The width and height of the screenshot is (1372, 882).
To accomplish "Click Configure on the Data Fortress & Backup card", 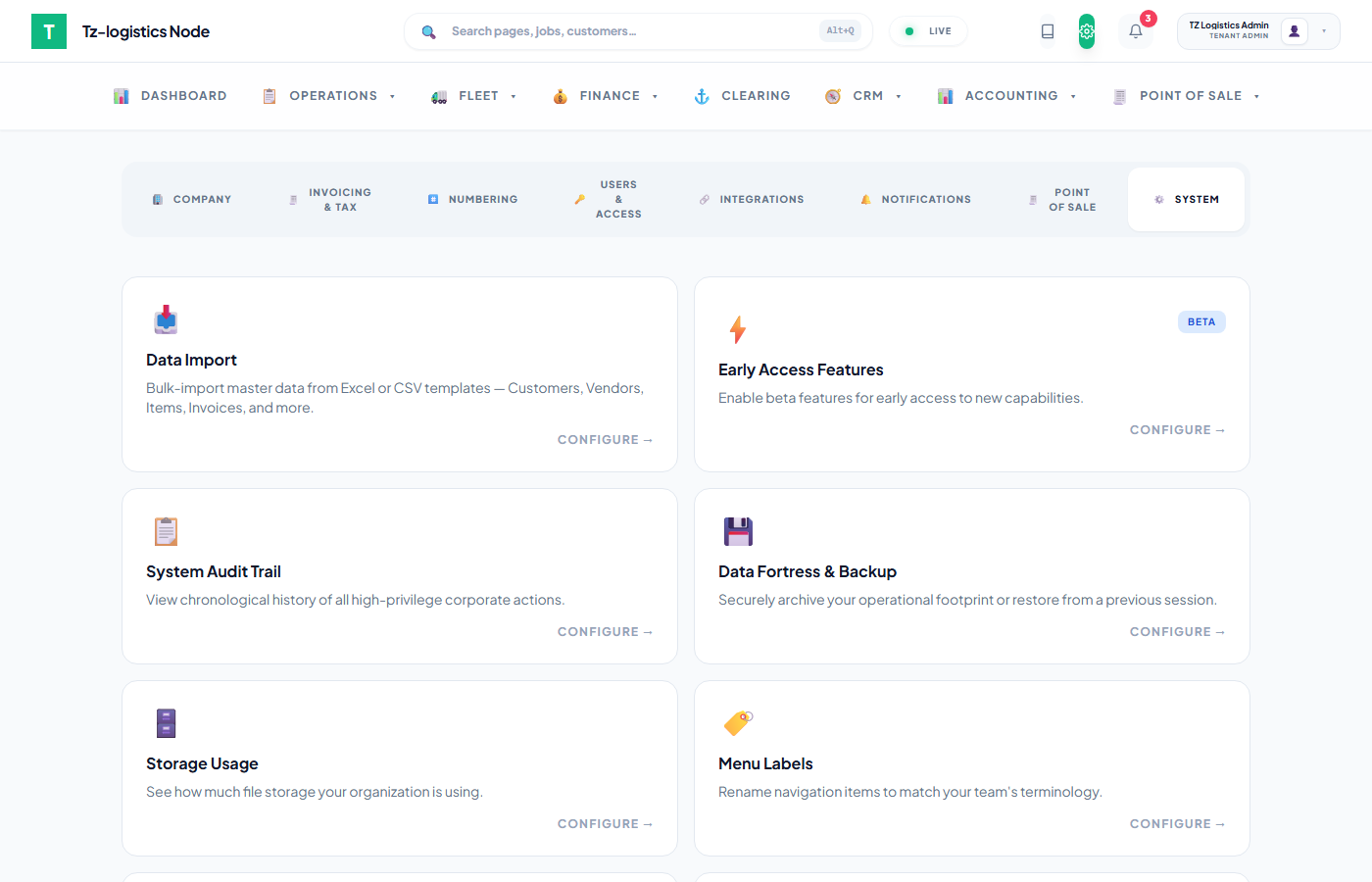I will [1177, 632].
